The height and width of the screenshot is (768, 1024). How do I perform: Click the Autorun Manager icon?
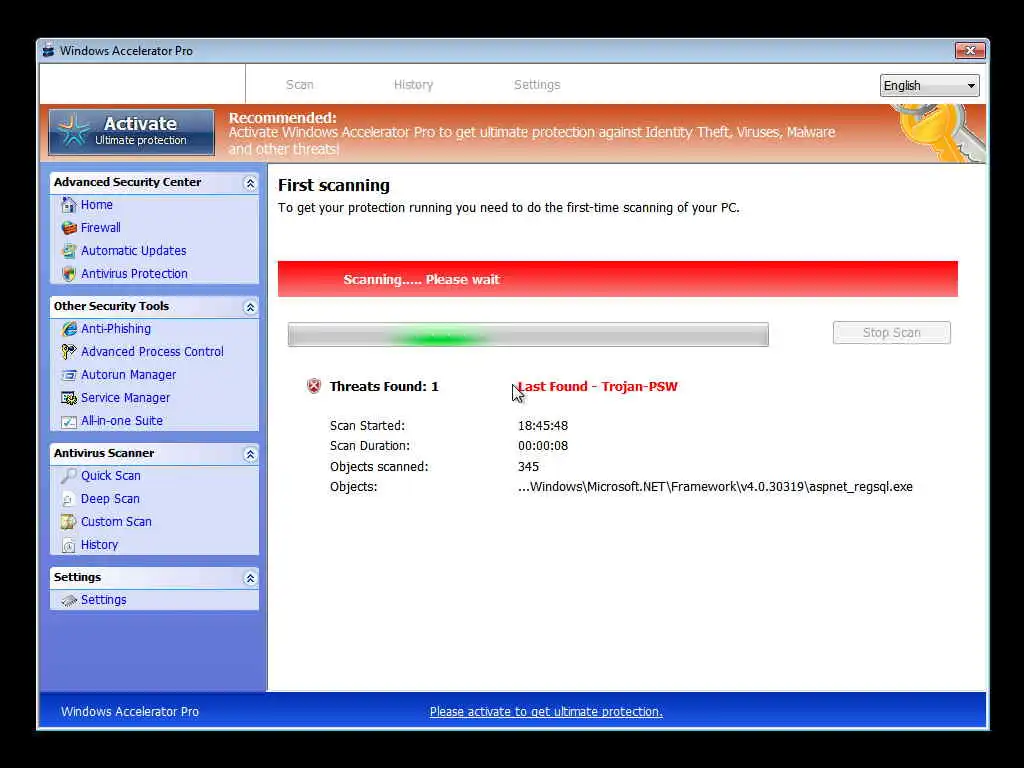[x=69, y=375]
